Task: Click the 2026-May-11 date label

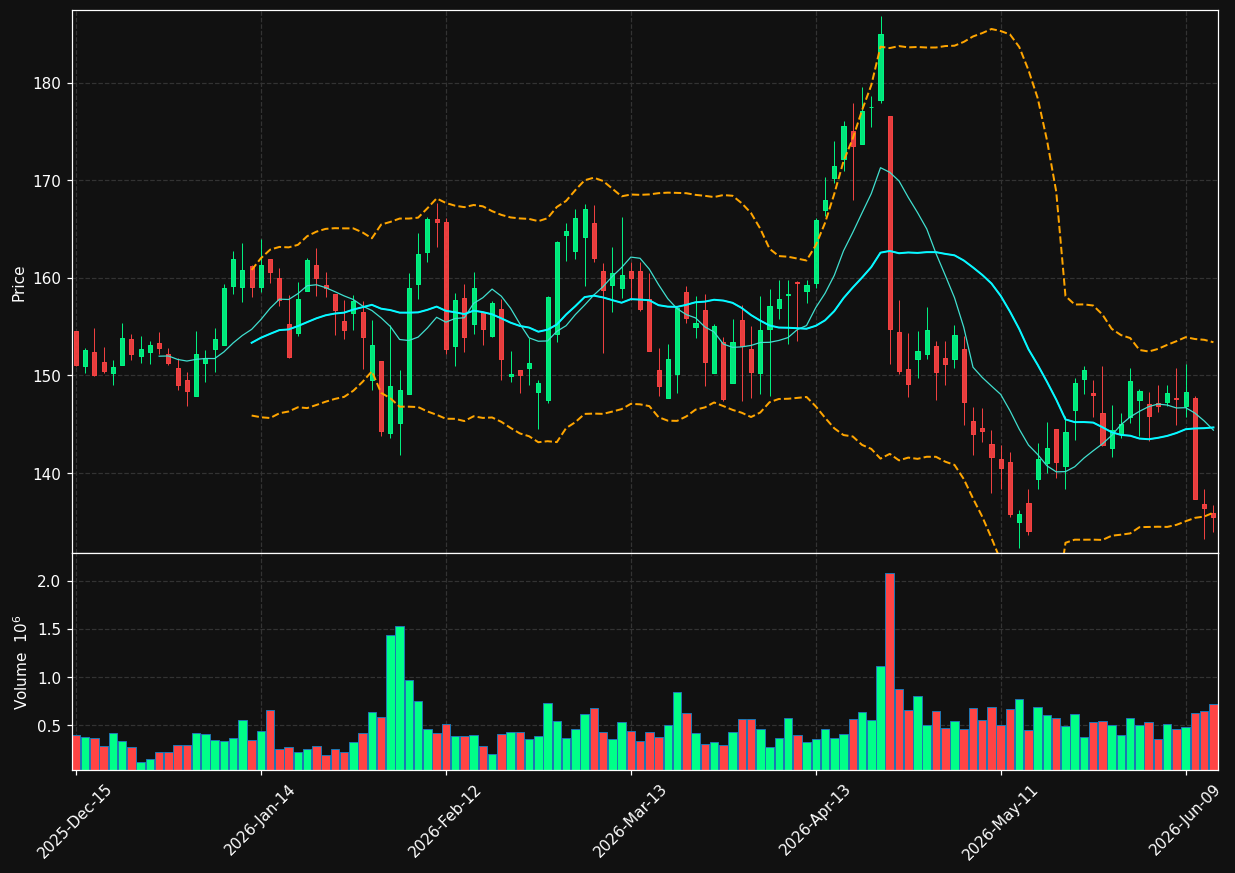Action: [x=1000, y=820]
